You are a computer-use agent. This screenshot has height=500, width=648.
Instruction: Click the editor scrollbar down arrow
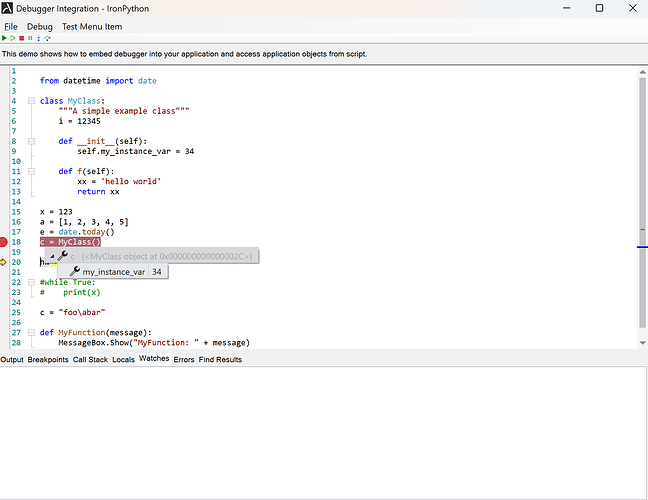click(x=643, y=343)
